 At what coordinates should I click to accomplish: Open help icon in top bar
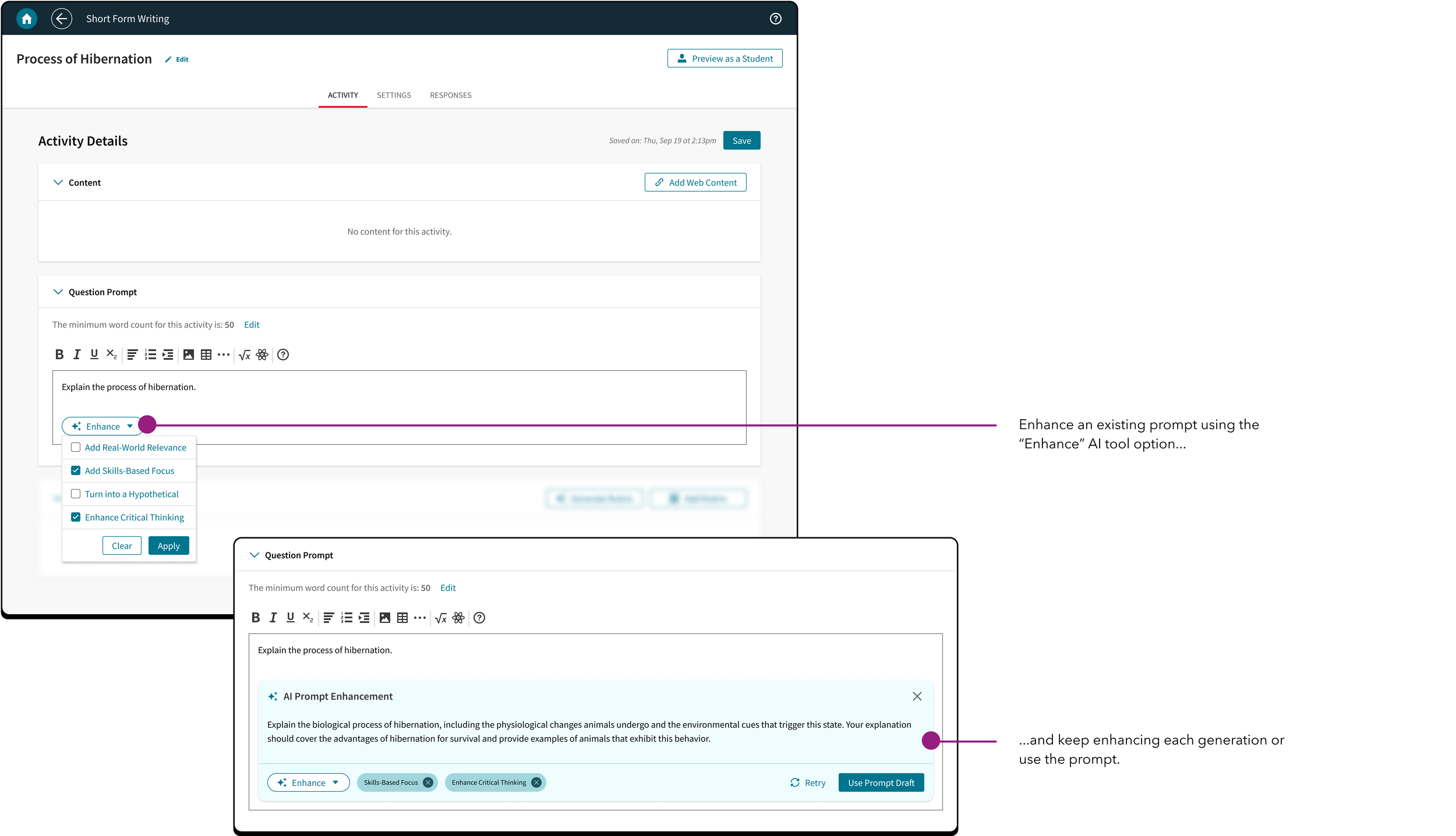coord(775,19)
